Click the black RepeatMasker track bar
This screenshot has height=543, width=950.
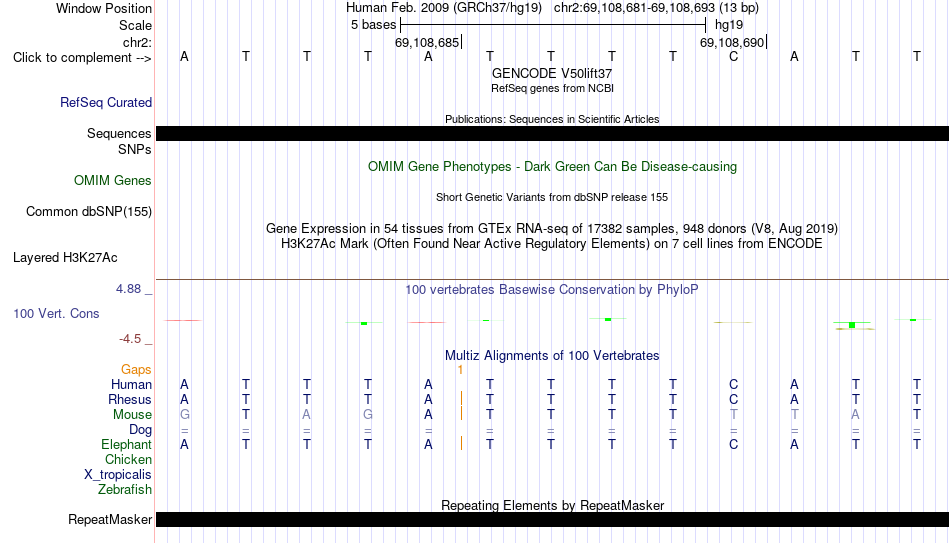[553, 519]
